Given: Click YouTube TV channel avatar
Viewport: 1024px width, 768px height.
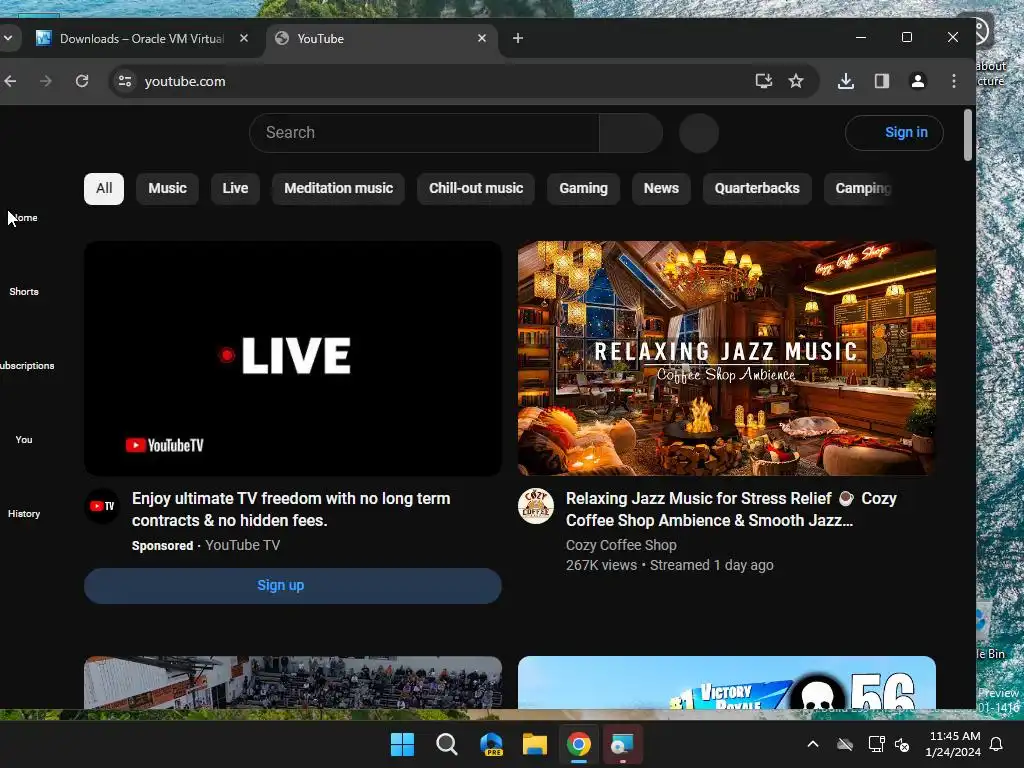Looking at the screenshot, I should click(102, 506).
